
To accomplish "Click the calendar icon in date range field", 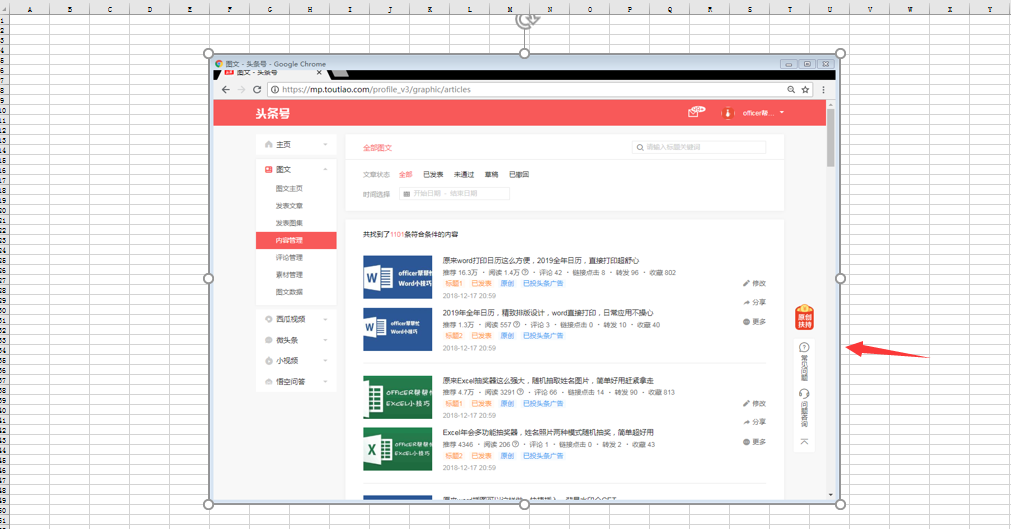I will [x=407, y=194].
